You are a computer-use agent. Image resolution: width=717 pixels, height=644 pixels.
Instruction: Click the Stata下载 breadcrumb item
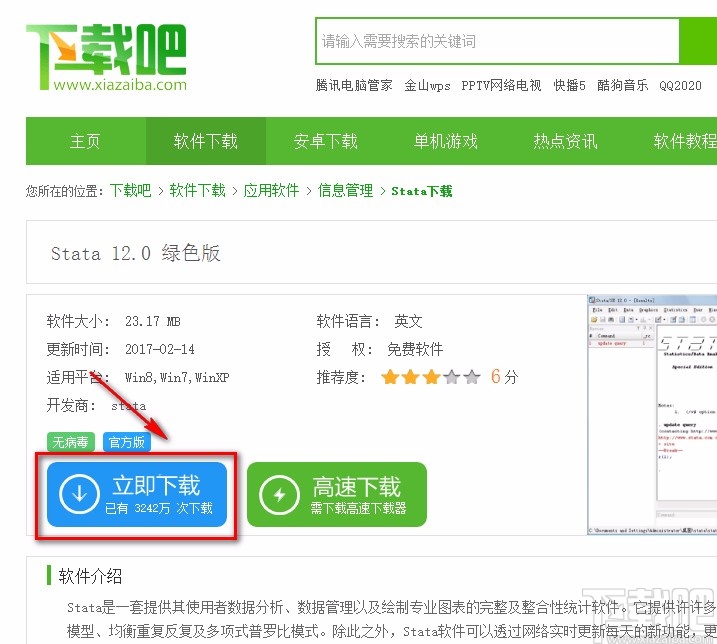coord(422,191)
